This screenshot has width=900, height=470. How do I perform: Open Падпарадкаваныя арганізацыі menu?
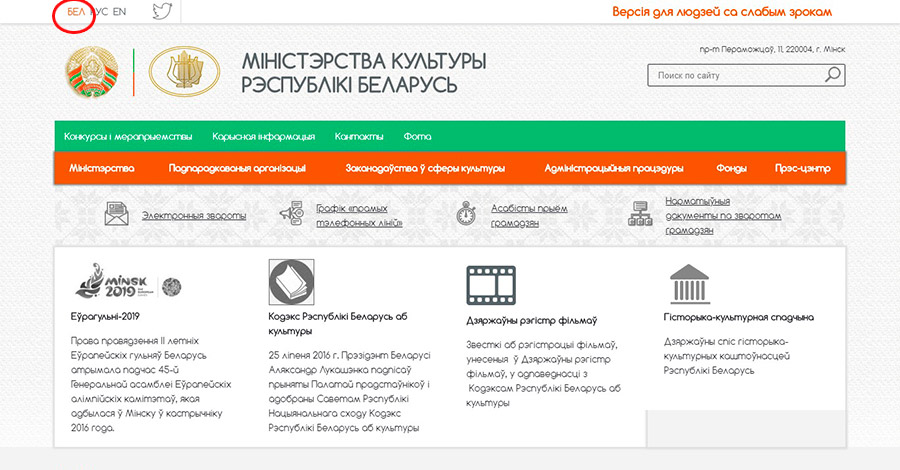click(237, 168)
